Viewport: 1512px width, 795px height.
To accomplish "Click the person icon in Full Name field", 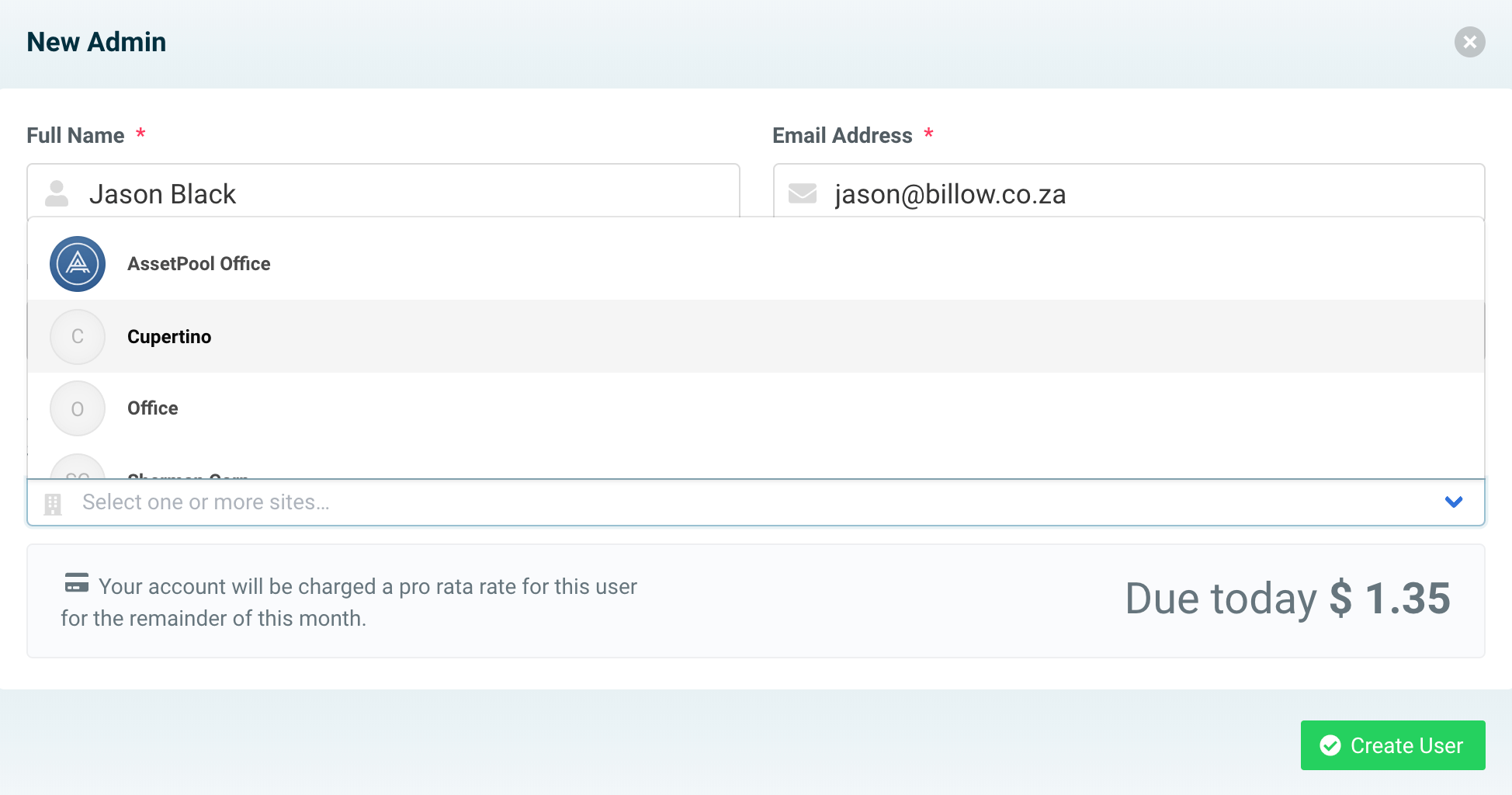I will tap(57, 193).
